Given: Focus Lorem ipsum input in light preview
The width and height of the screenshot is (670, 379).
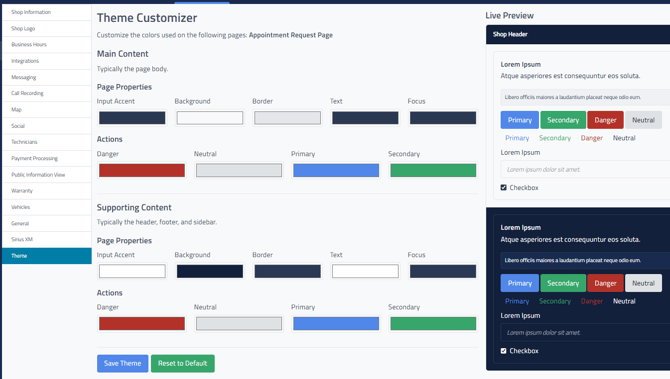Looking at the screenshot, I should coord(585,170).
